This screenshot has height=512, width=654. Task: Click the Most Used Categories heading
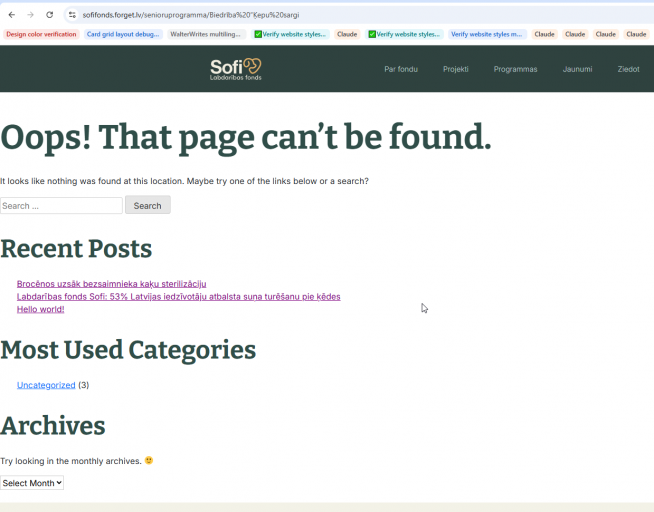click(128, 350)
